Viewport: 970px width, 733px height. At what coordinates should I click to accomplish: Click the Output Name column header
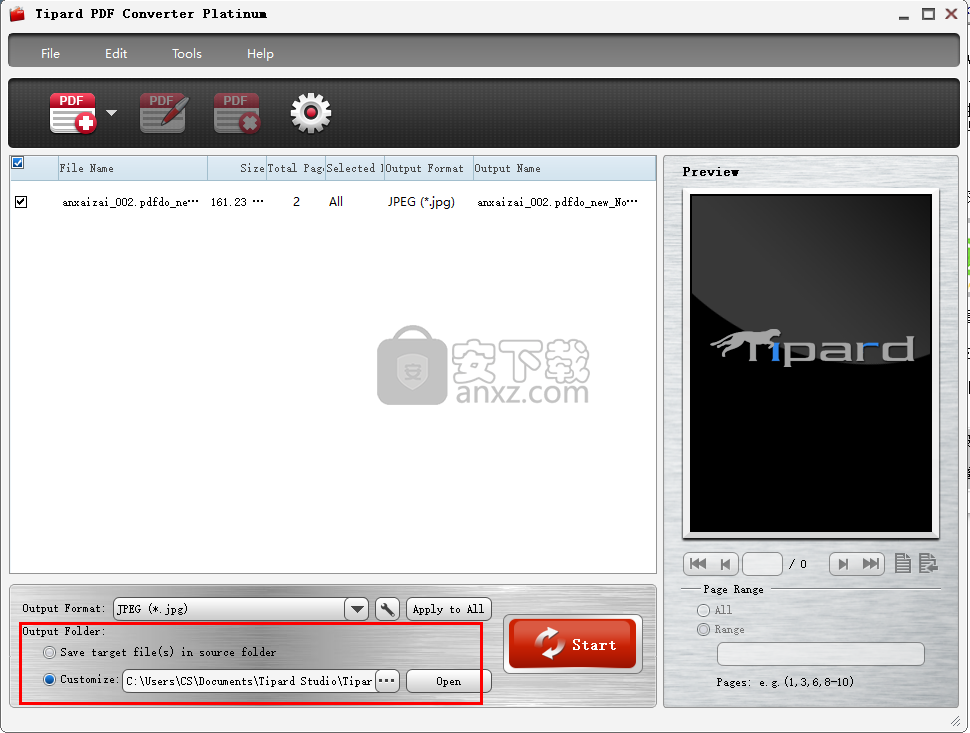(564, 168)
